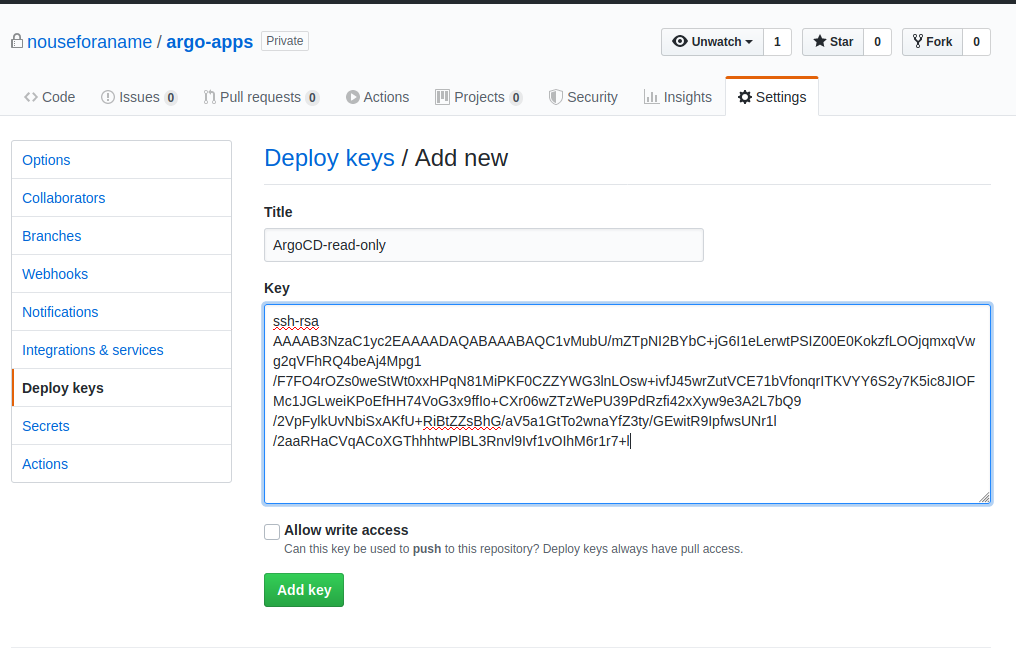Open the Unwatch dropdown menu
Image resolution: width=1016 pixels, height=652 pixels.
point(712,42)
